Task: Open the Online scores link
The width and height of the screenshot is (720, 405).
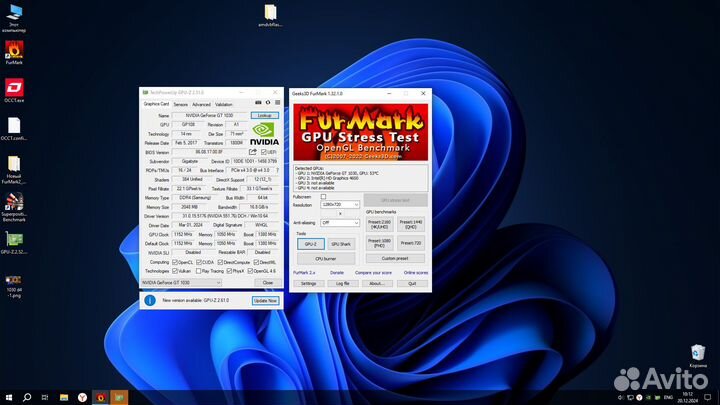Action: pyautogui.click(x=416, y=273)
